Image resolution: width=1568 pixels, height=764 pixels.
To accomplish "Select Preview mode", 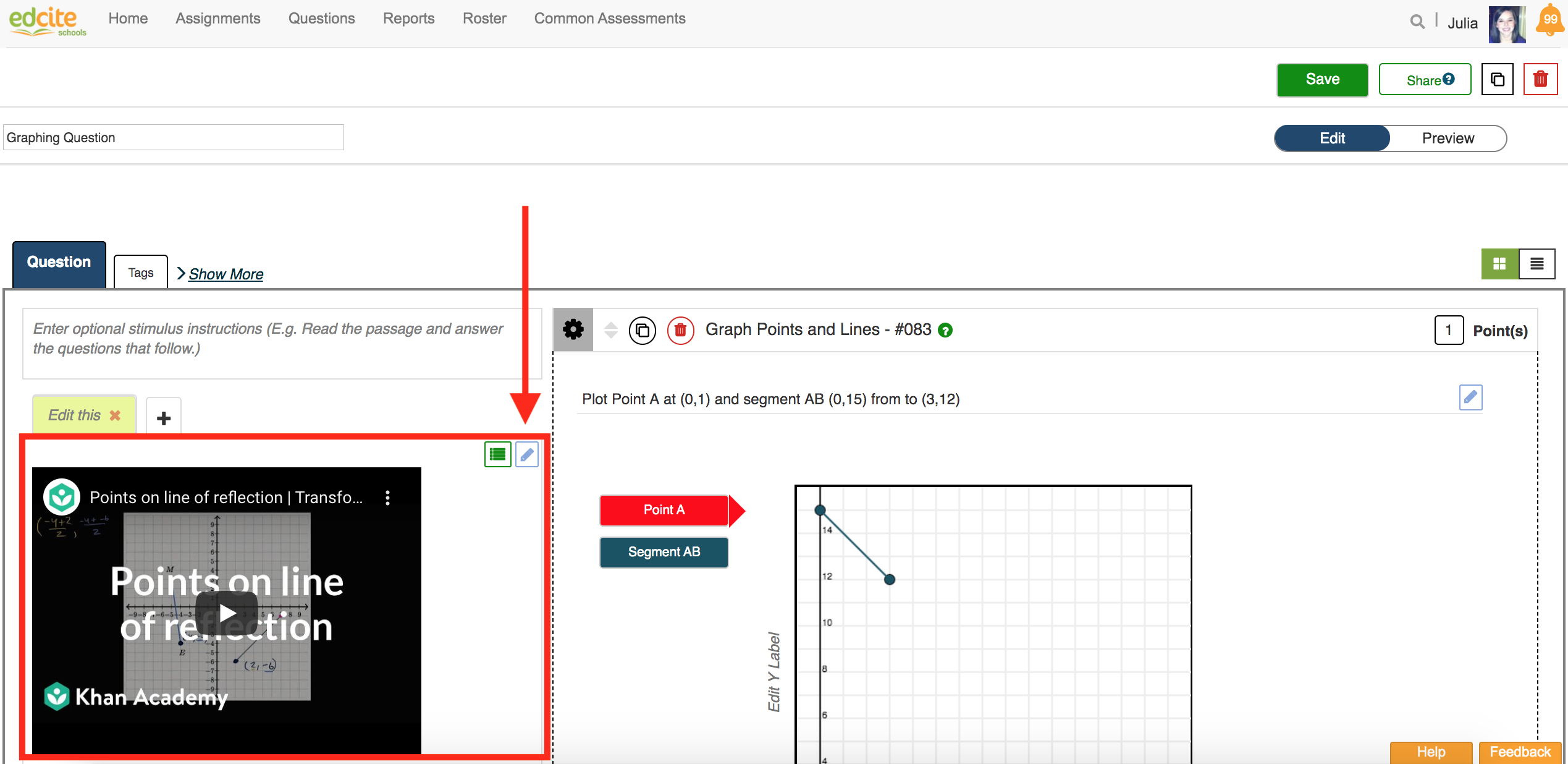I will coord(1448,138).
